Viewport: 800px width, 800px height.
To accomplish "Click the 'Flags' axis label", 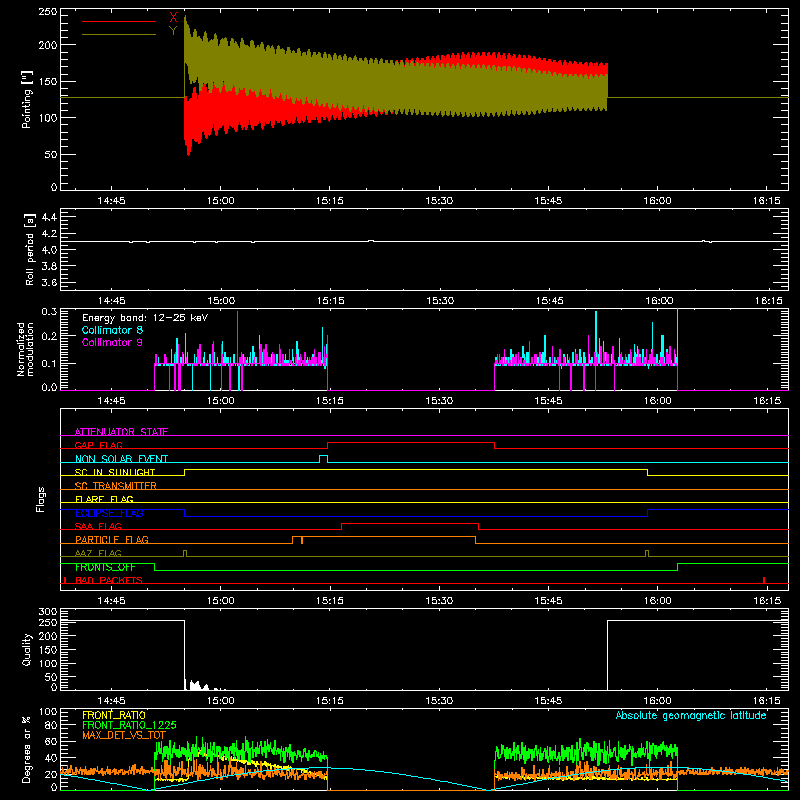I will click(x=41, y=499).
